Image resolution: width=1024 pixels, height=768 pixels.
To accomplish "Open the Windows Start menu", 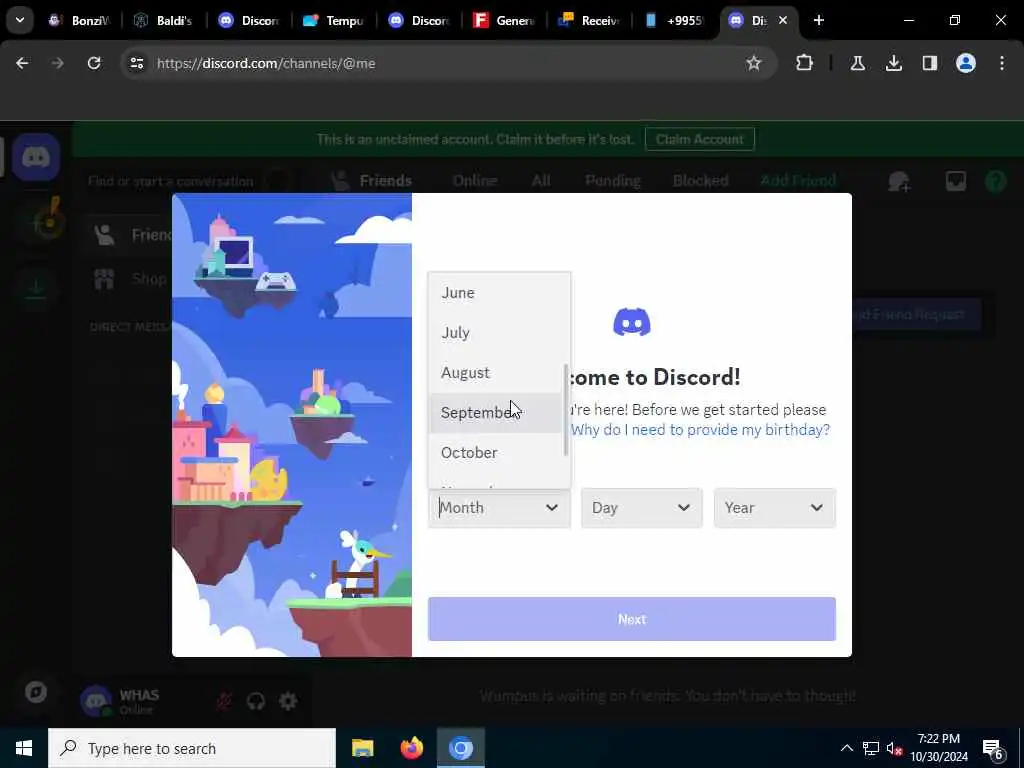I will click(24, 748).
